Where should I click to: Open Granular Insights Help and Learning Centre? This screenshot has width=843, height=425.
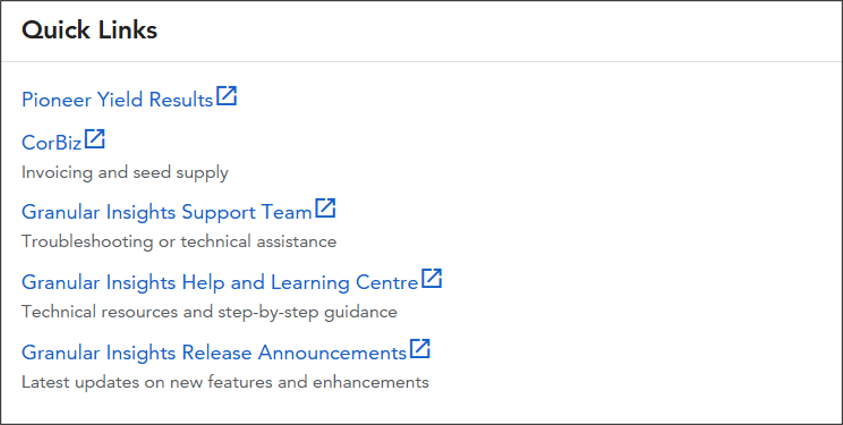tap(220, 283)
